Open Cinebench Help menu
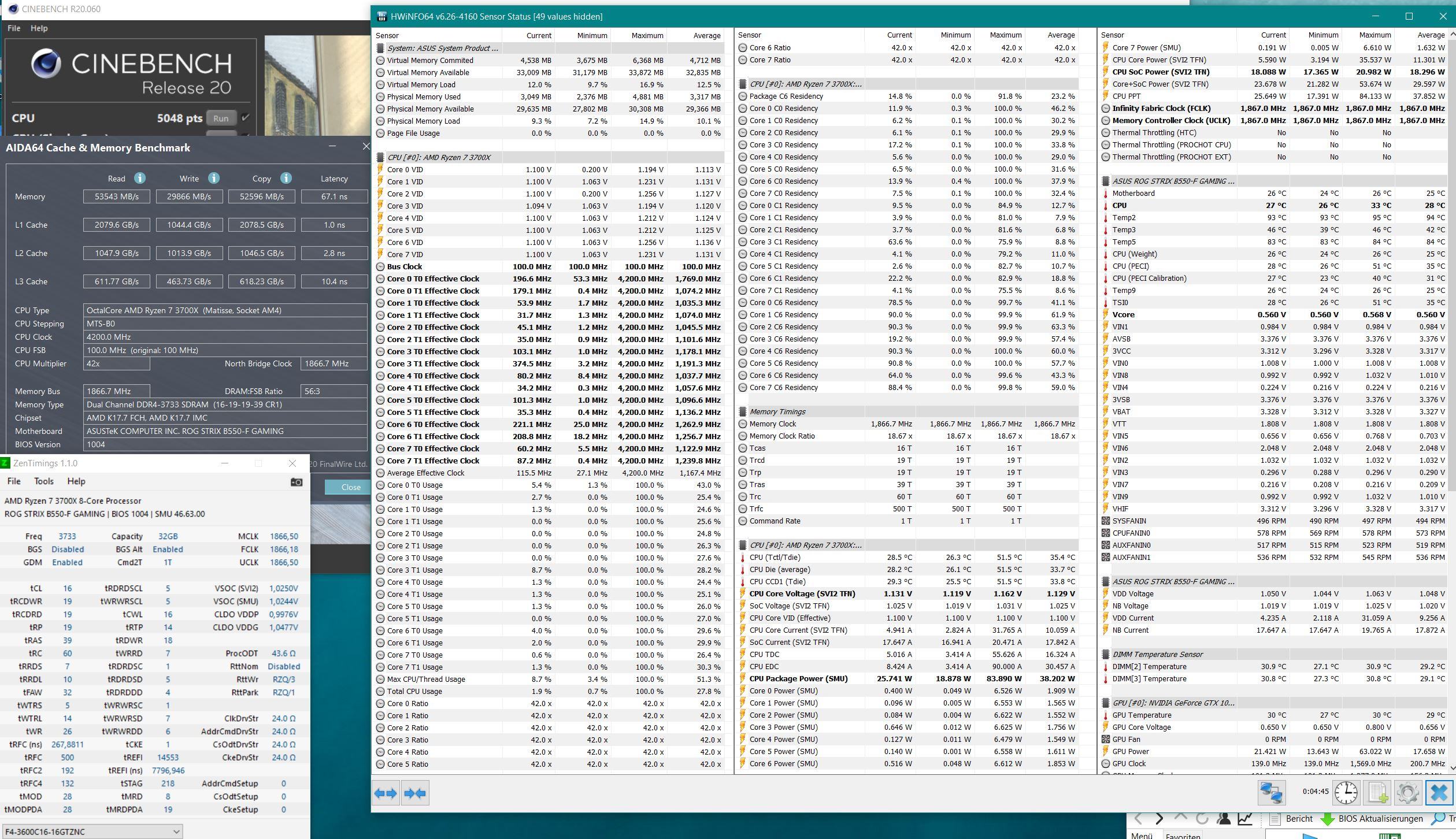The image size is (1456, 839). coord(39,28)
